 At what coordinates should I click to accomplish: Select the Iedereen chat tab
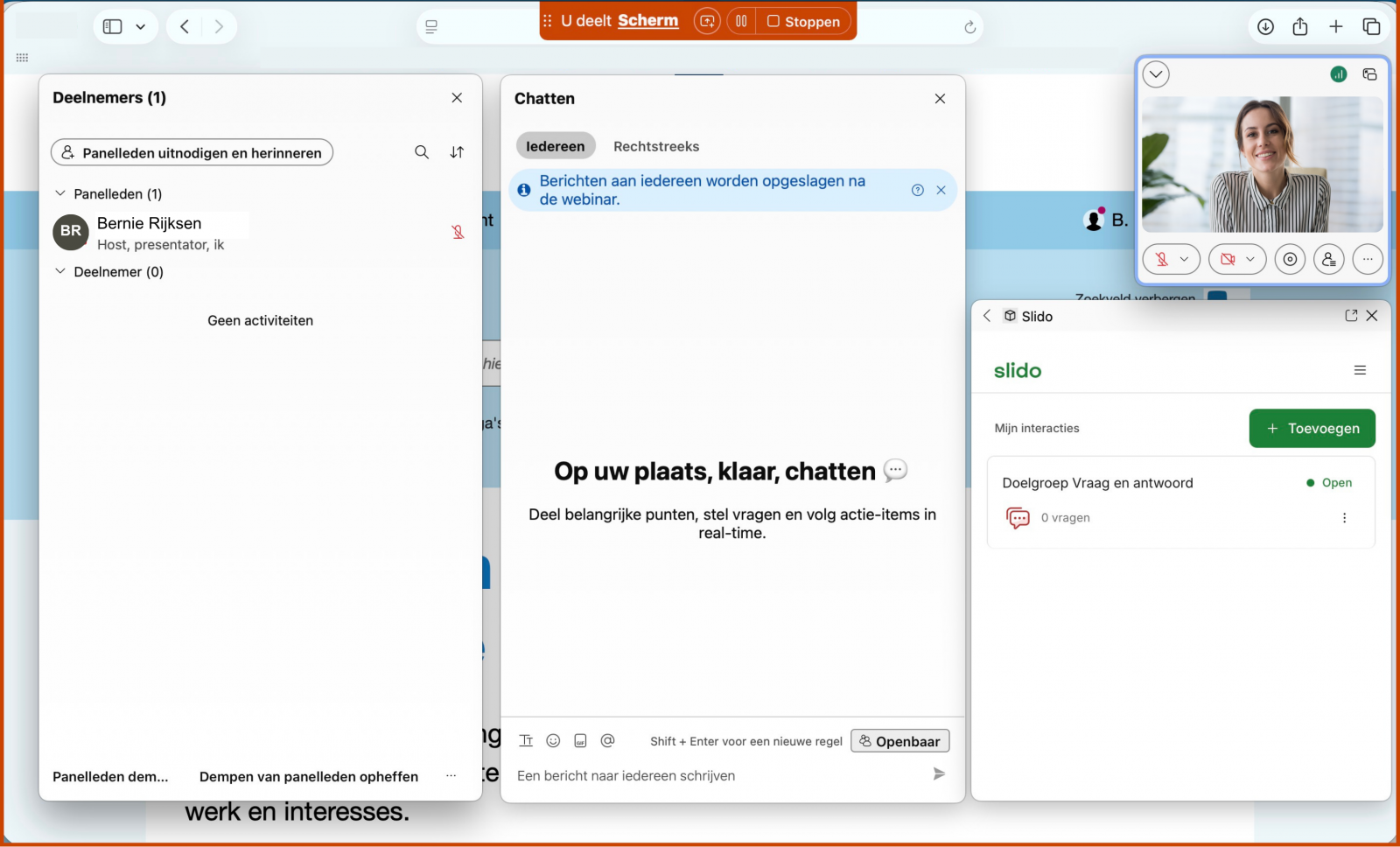tap(555, 146)
